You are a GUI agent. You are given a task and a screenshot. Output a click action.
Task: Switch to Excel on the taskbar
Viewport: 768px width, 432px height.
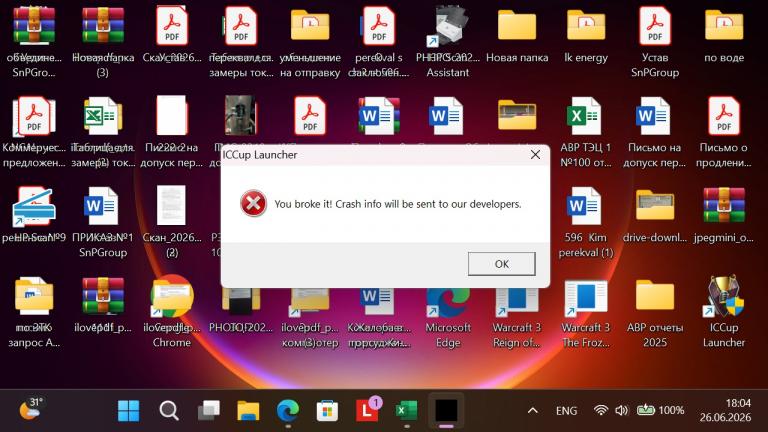[x=407, y=410]
